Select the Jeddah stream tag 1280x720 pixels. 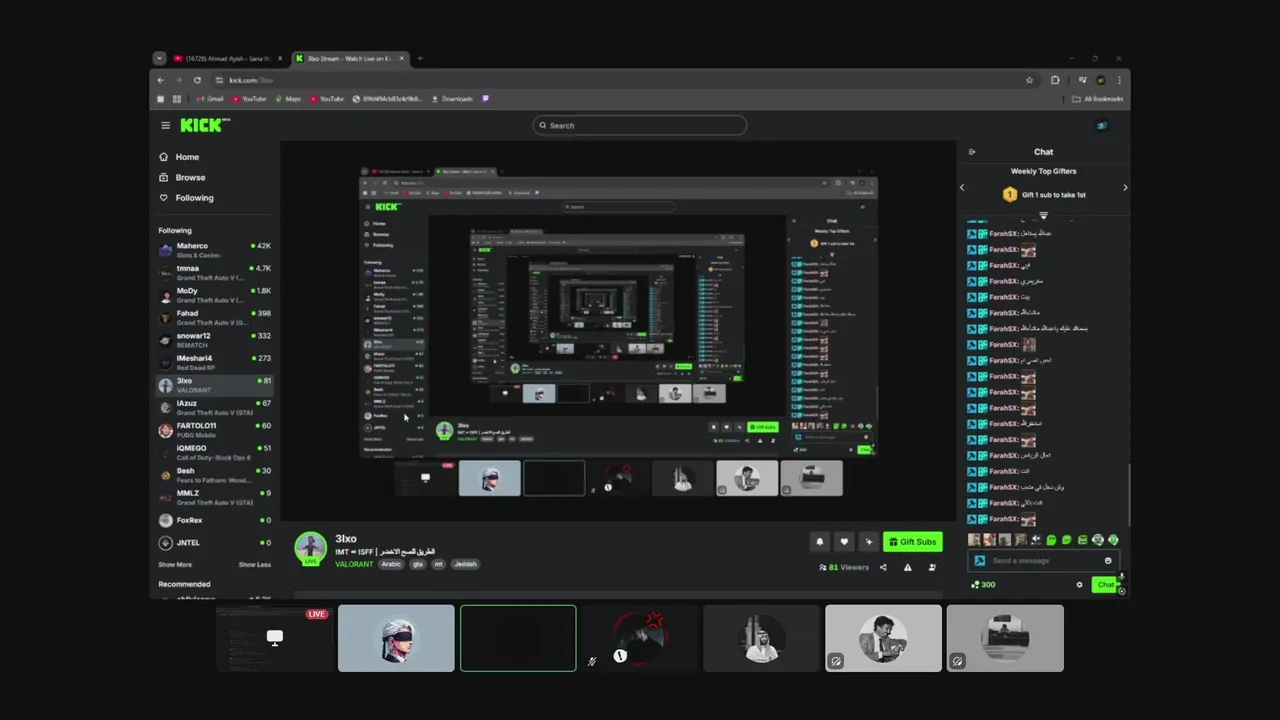click(465, 564)
